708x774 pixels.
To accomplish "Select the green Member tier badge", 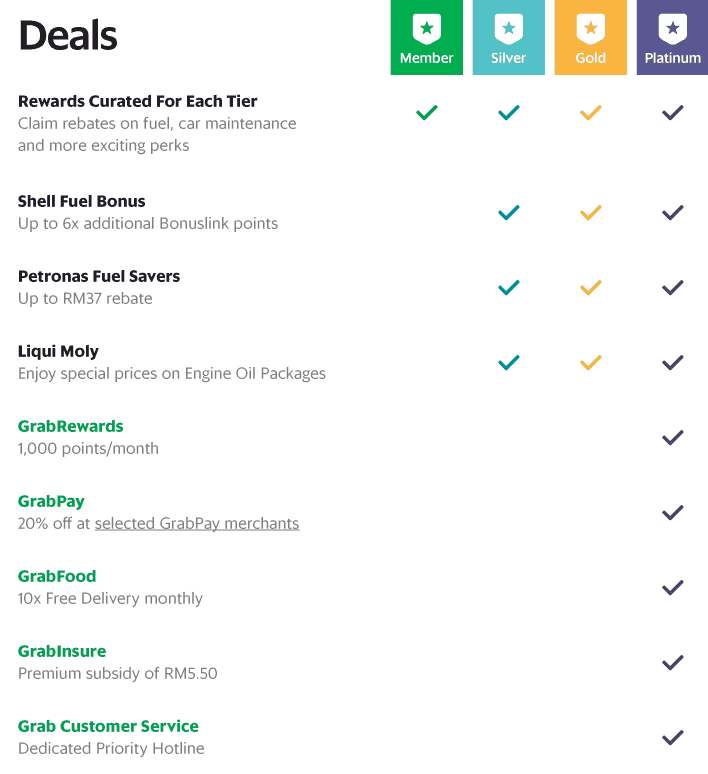I will pyautogui.click(x=427, y=38).
